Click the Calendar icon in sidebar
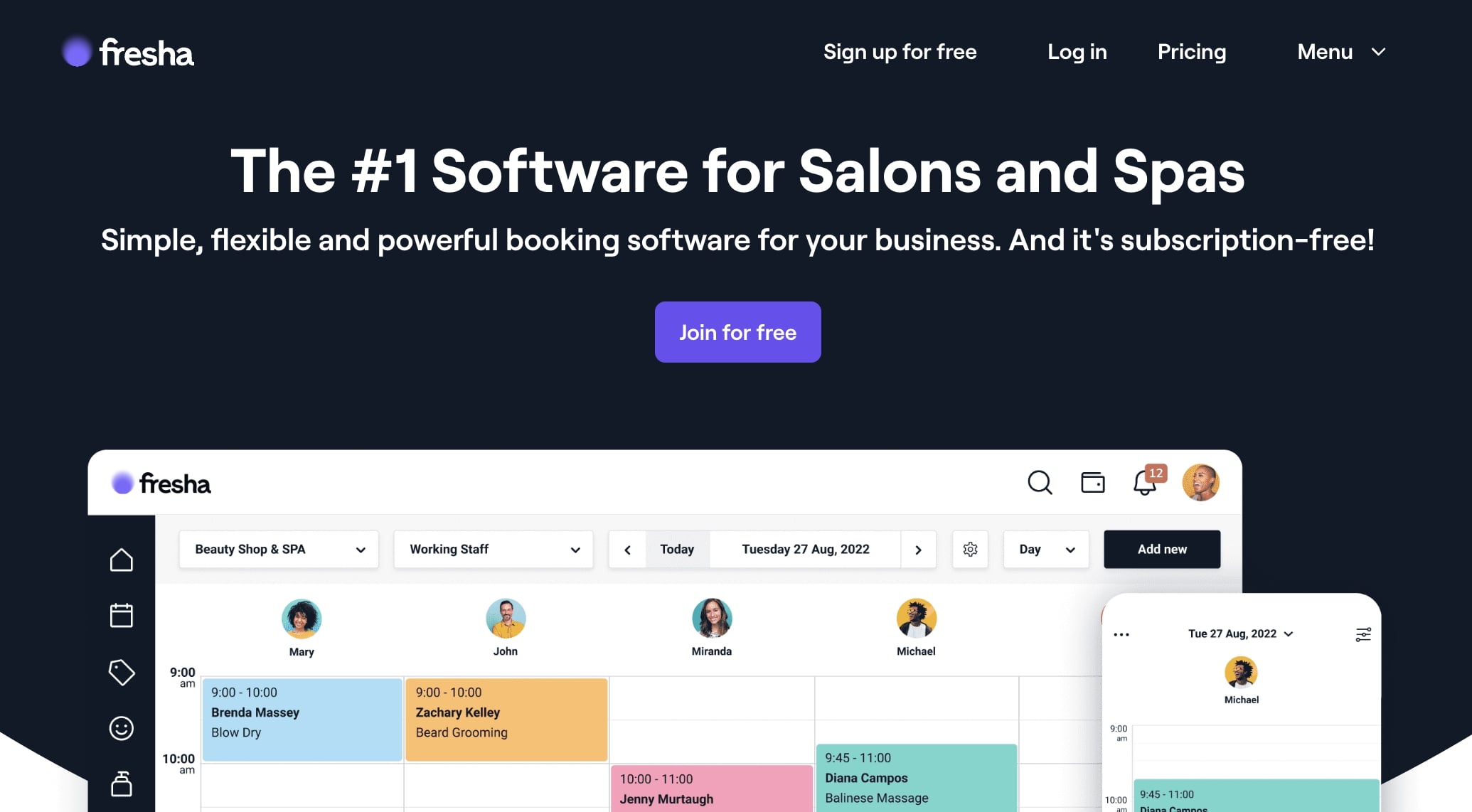Image resolution: width=1472 pixels, height=812 pixels. [121, 615]
